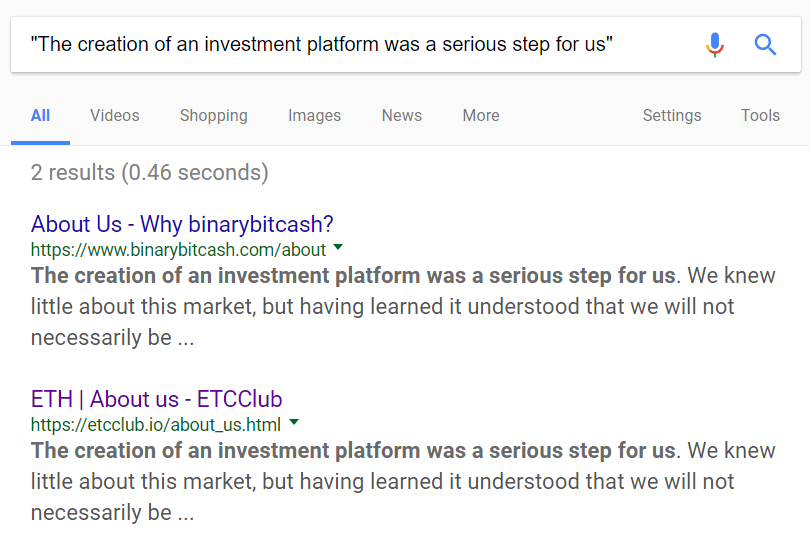Image resolution: width=809 pixels, height=547 pixels.
Task: Switch to the Videos tab
Action: pyautogui.click(x=115, y=115)
